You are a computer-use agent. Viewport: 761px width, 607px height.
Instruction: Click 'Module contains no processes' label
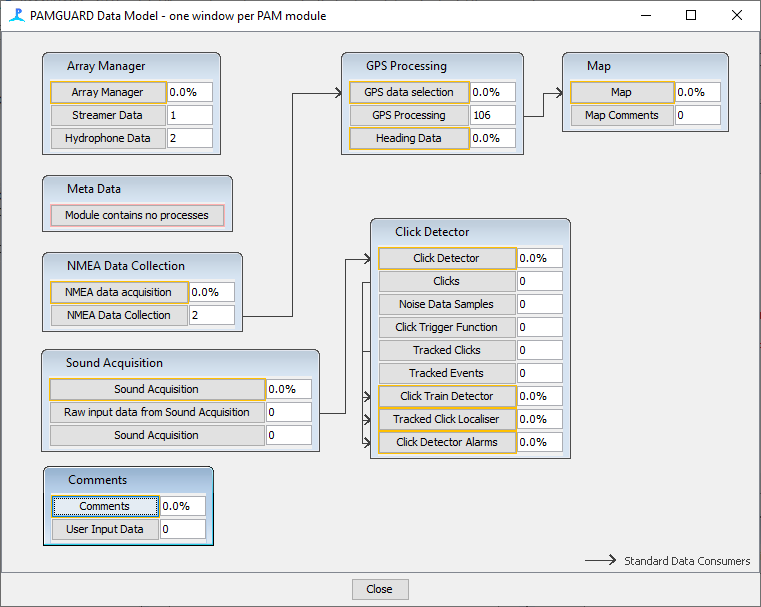pyautogui.click(x=137, y=215)
